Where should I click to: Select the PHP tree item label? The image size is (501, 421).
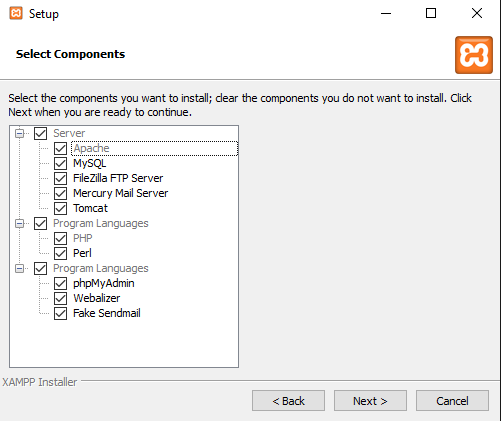pyautogui.click(x=83, y=238)
